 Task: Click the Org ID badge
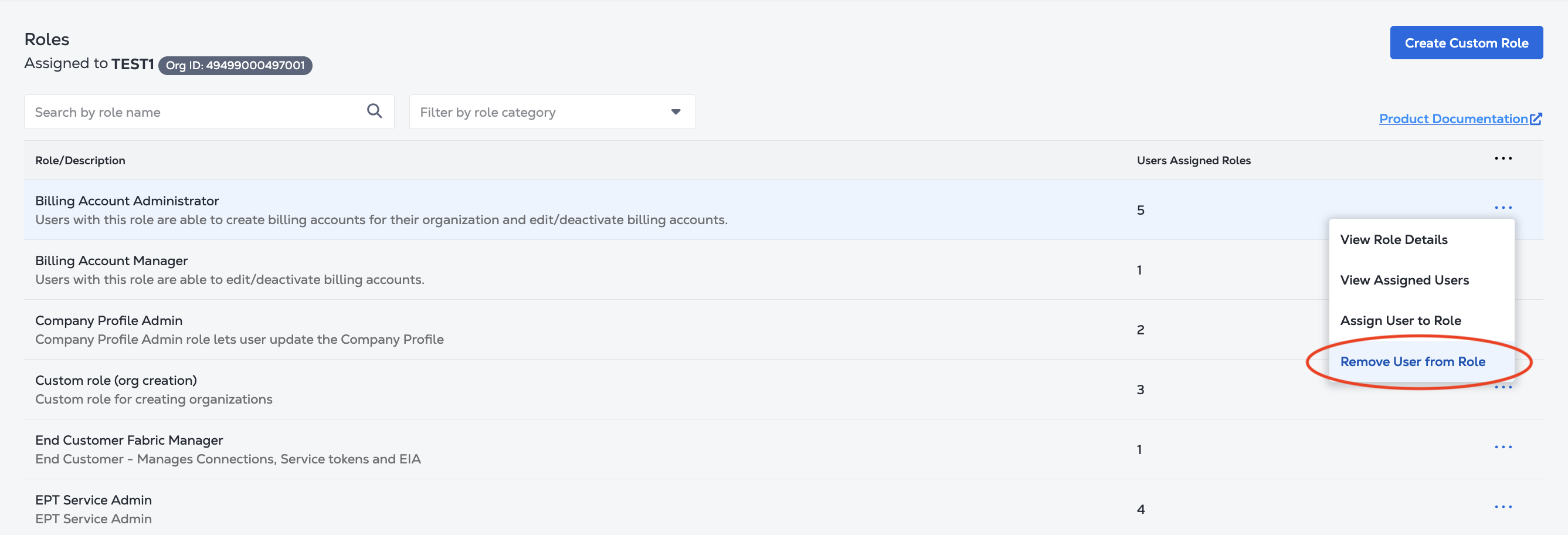click(x=235, y=65)
